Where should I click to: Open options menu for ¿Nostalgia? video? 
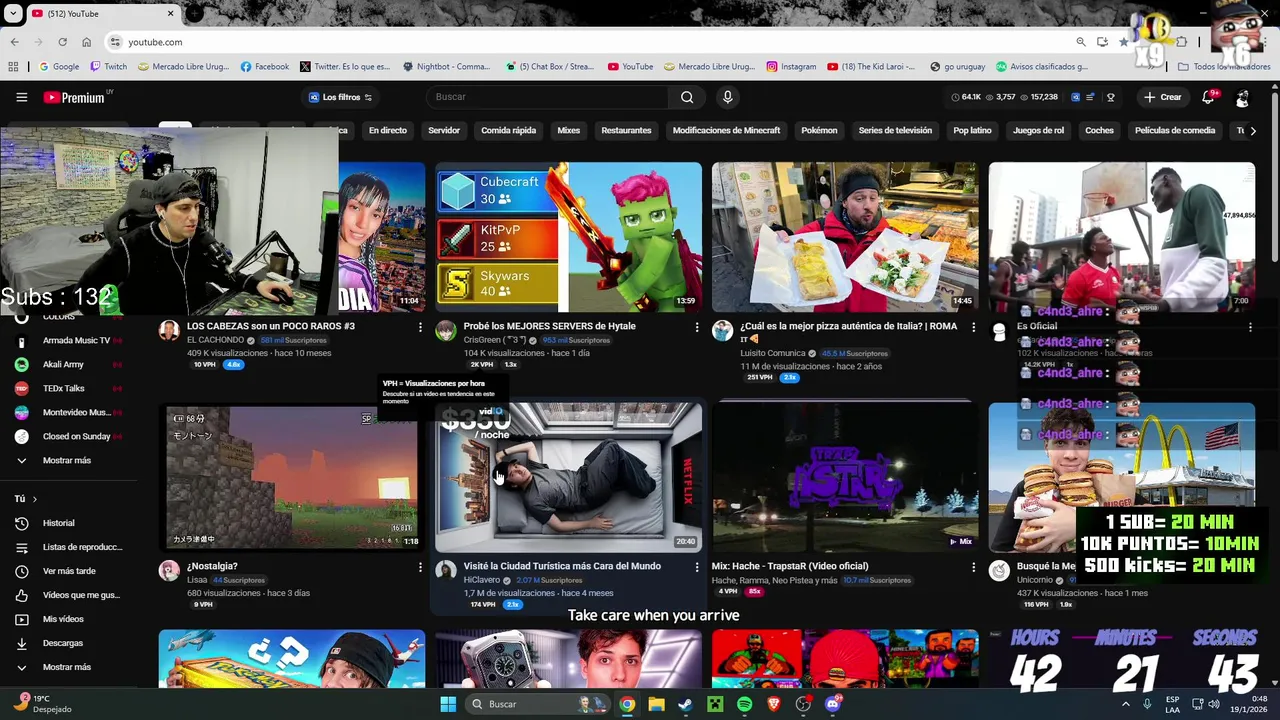420,567
